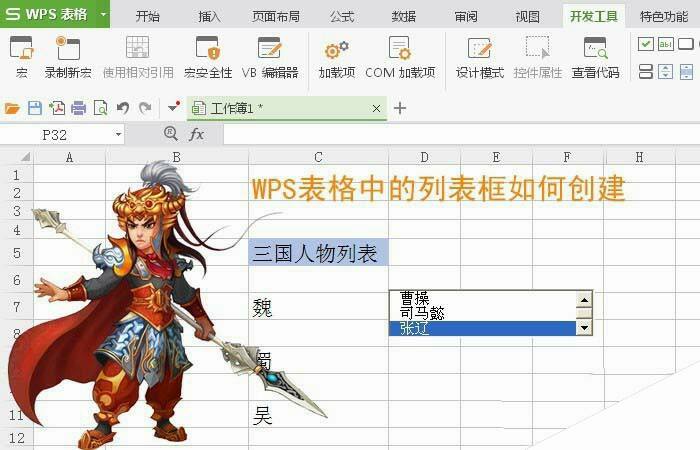Switch to the 页面布局 tab

[276, 17]
